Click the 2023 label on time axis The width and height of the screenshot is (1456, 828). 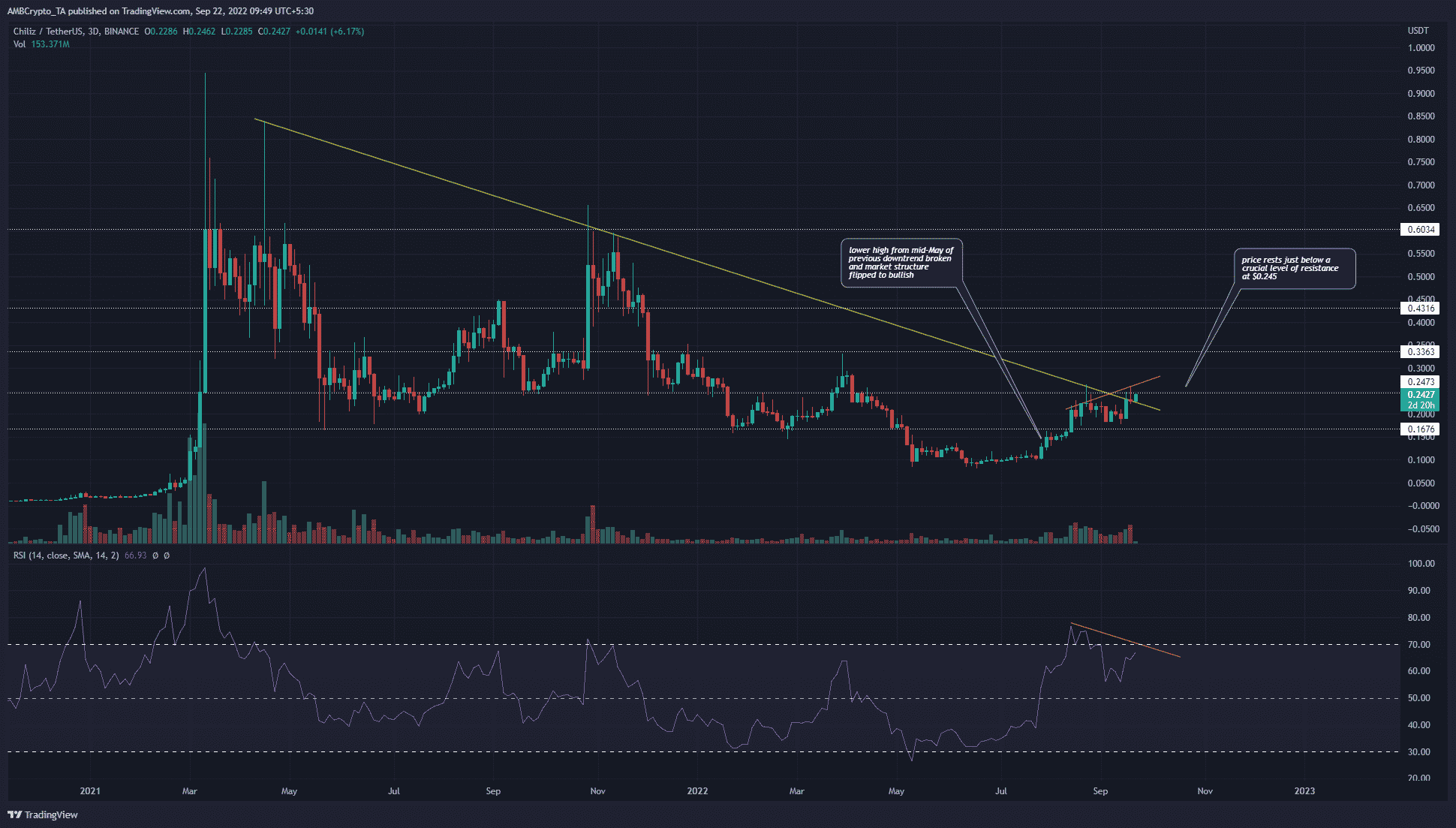tap(1304, 791)
